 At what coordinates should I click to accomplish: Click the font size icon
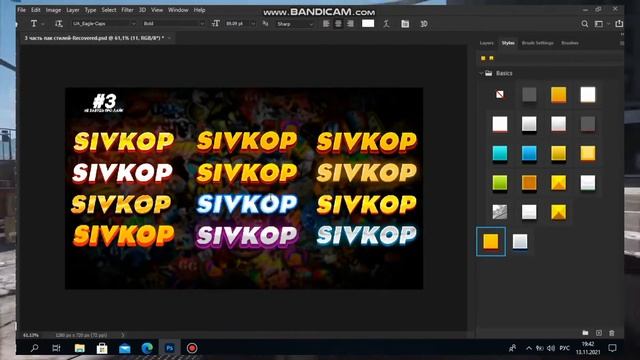(216, 24)
